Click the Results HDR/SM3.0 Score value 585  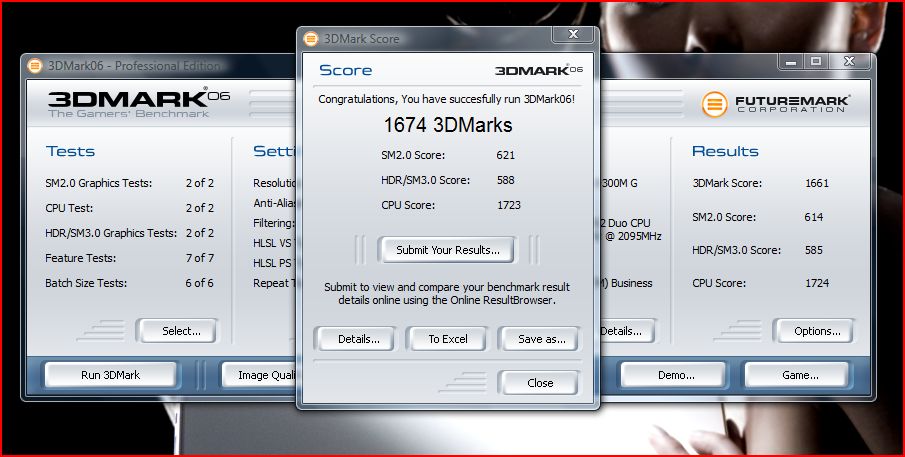(x=813, y=250)
